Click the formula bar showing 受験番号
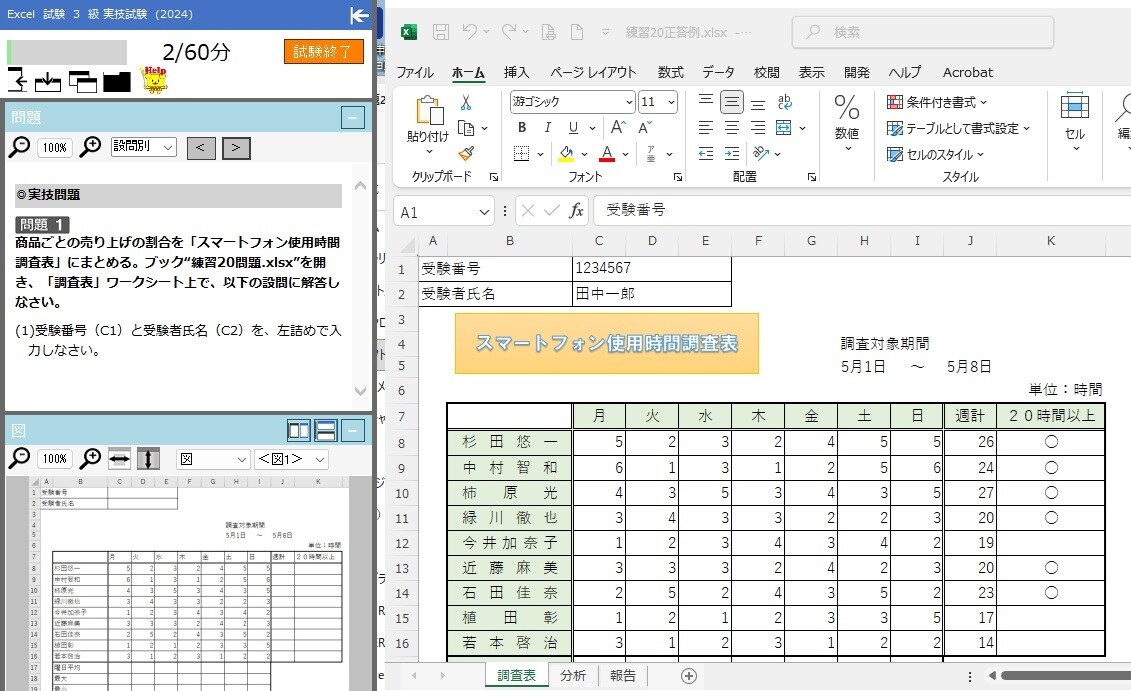Viewport: 1131px width, 691px height. point(862,211)
